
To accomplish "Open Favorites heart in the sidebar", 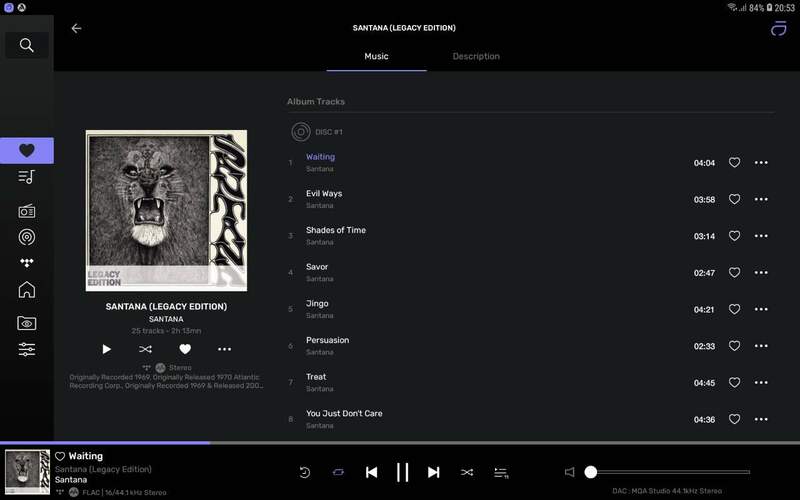I will click(x=27, y=151).
